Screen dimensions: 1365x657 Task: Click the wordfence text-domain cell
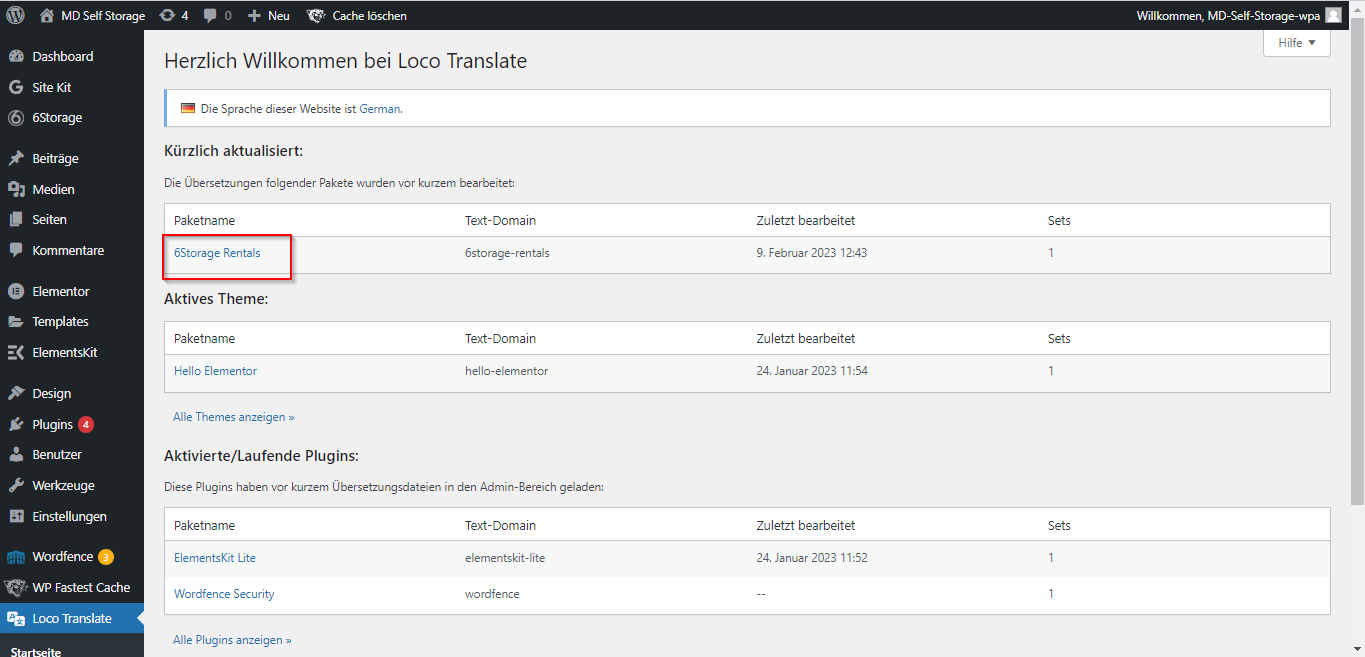point(492,594)
